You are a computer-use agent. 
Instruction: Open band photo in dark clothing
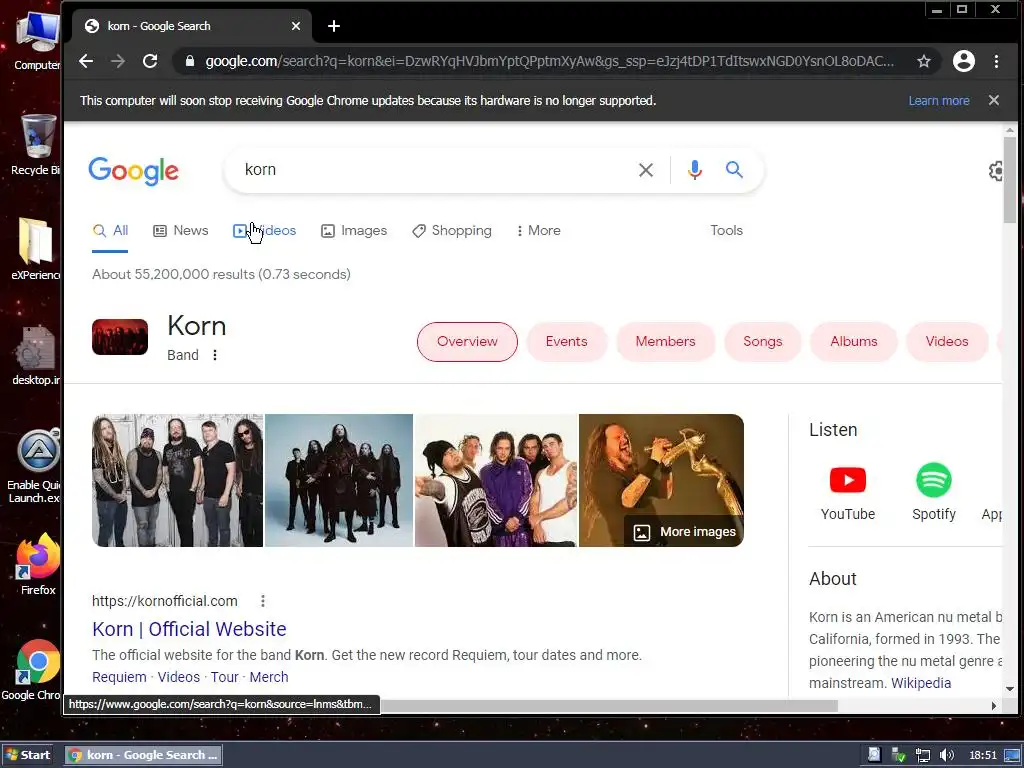click(339, 480)
